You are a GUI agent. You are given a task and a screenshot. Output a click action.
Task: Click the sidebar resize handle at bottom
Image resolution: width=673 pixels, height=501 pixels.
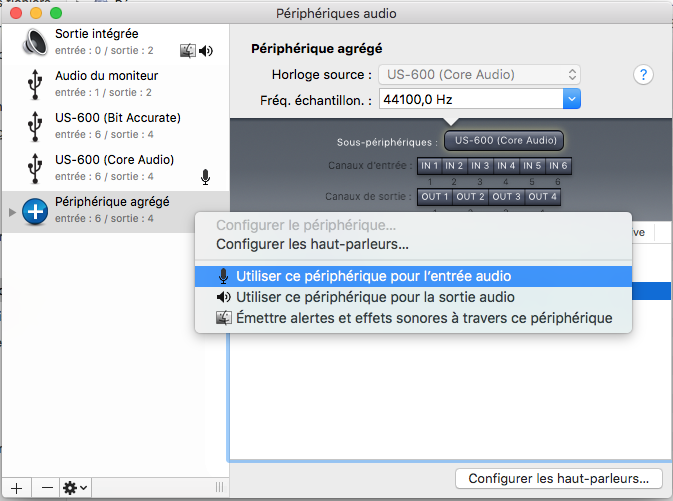(x=219, y=487)
